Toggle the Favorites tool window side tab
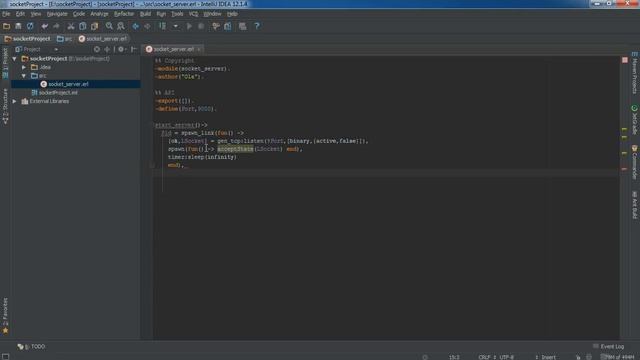Viewport: 640px width, 360px height. tap(5, 316)
